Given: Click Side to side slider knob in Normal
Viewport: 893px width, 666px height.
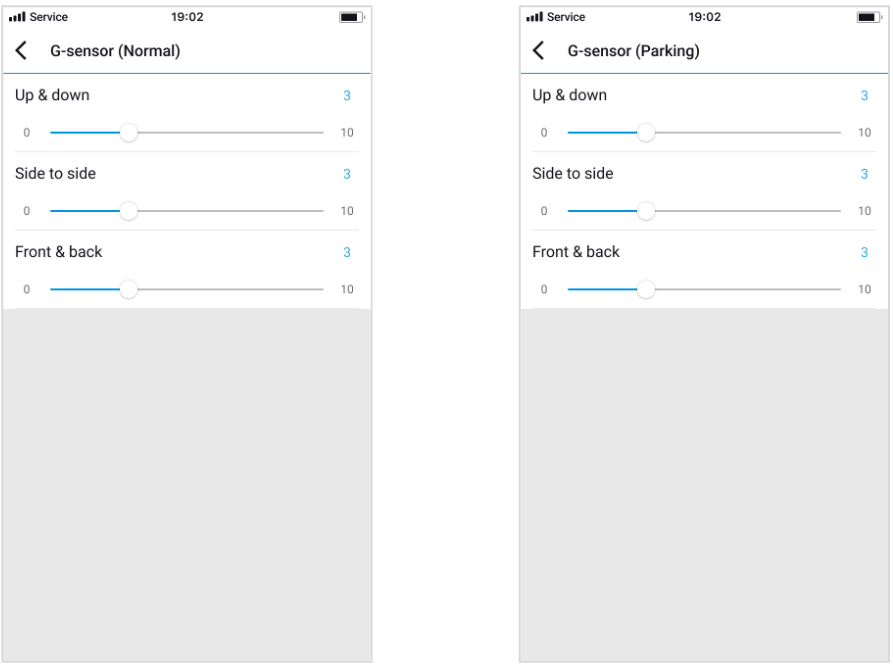Looking at the screenshot, I should tap(129, 211).
